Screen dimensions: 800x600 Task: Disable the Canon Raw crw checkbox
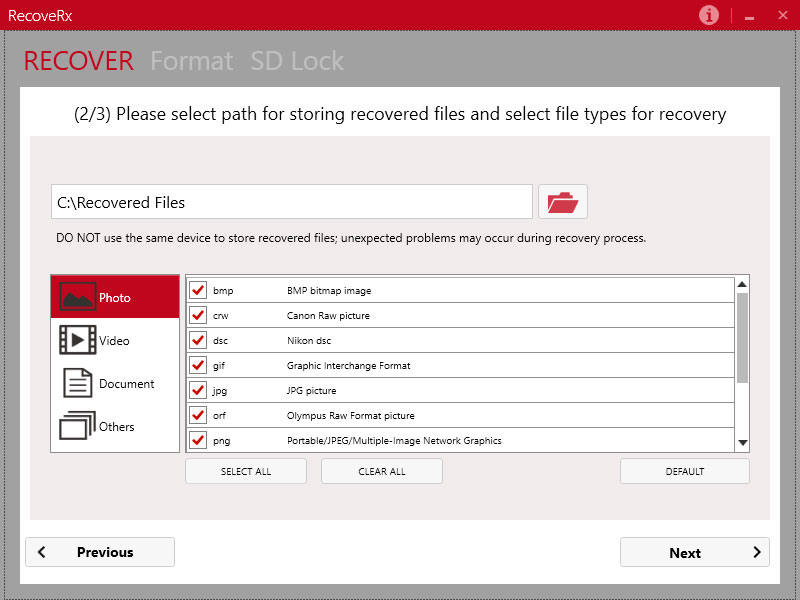(198, 316)
